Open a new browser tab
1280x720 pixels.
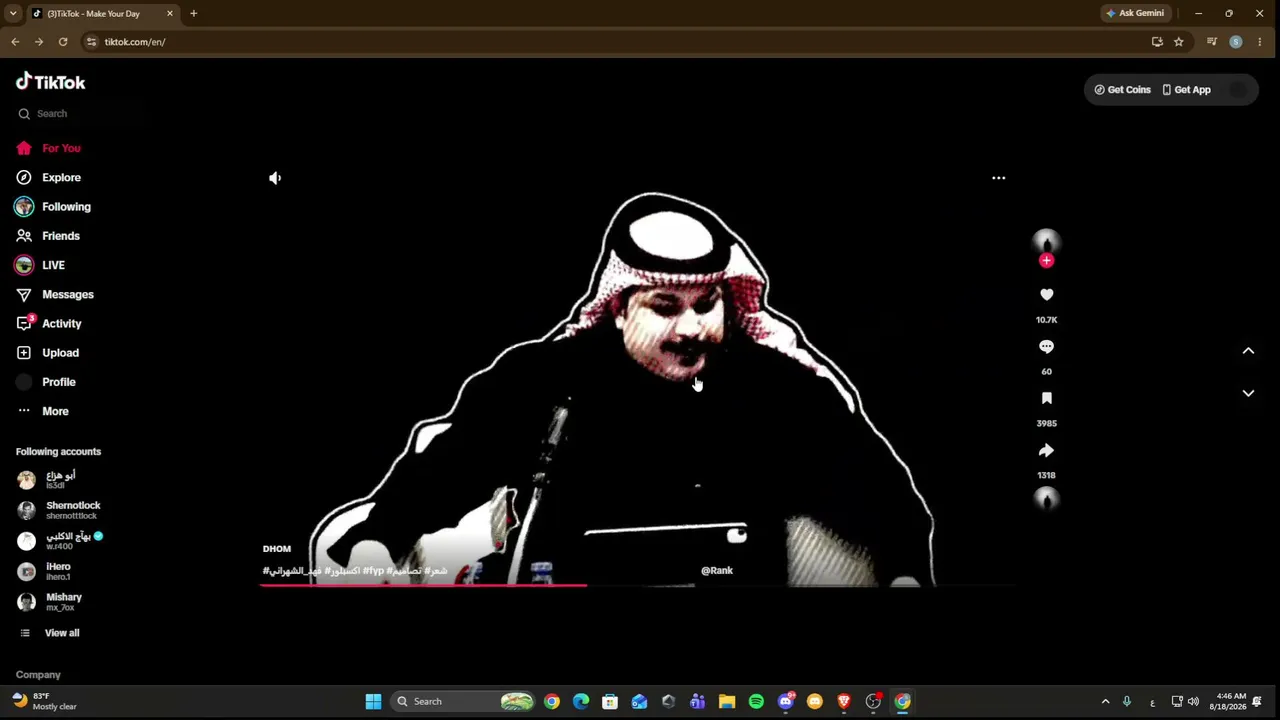tap(193, 14)
